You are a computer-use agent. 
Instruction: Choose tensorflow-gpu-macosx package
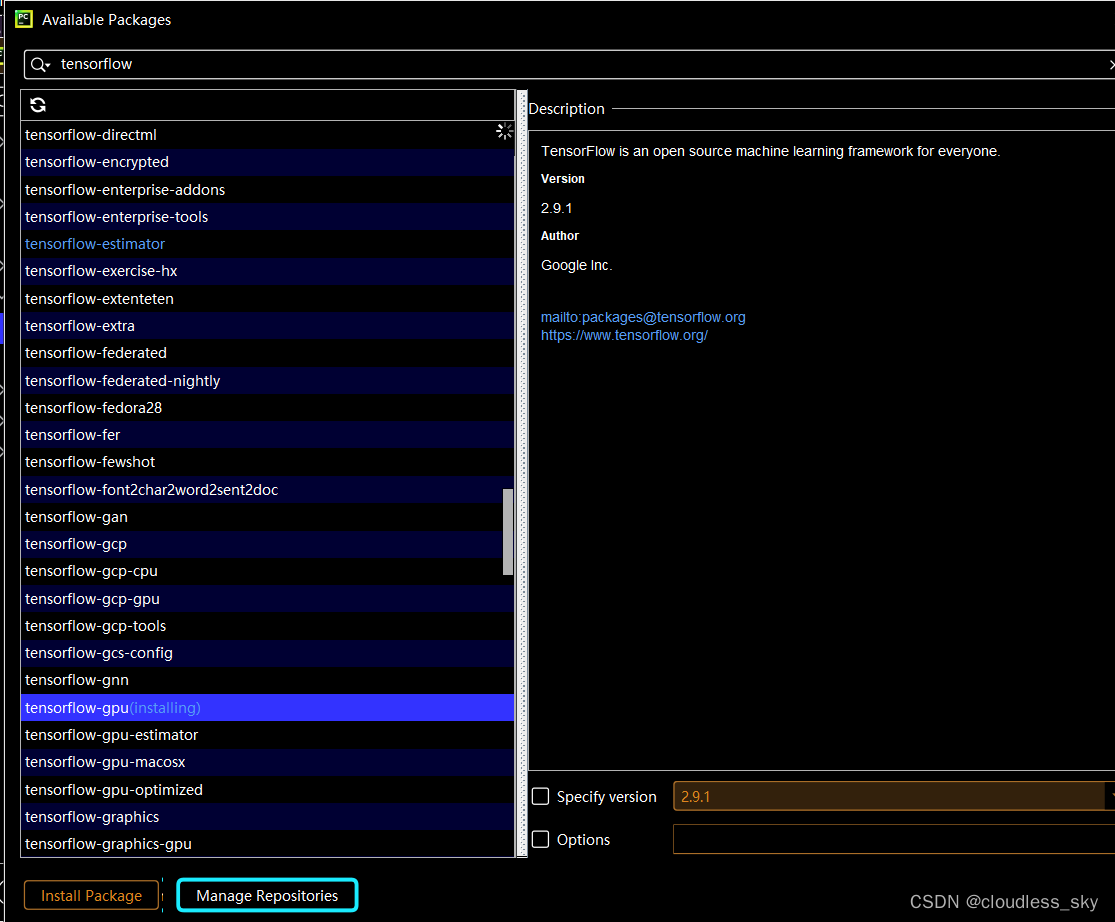(x=267, y=762)
